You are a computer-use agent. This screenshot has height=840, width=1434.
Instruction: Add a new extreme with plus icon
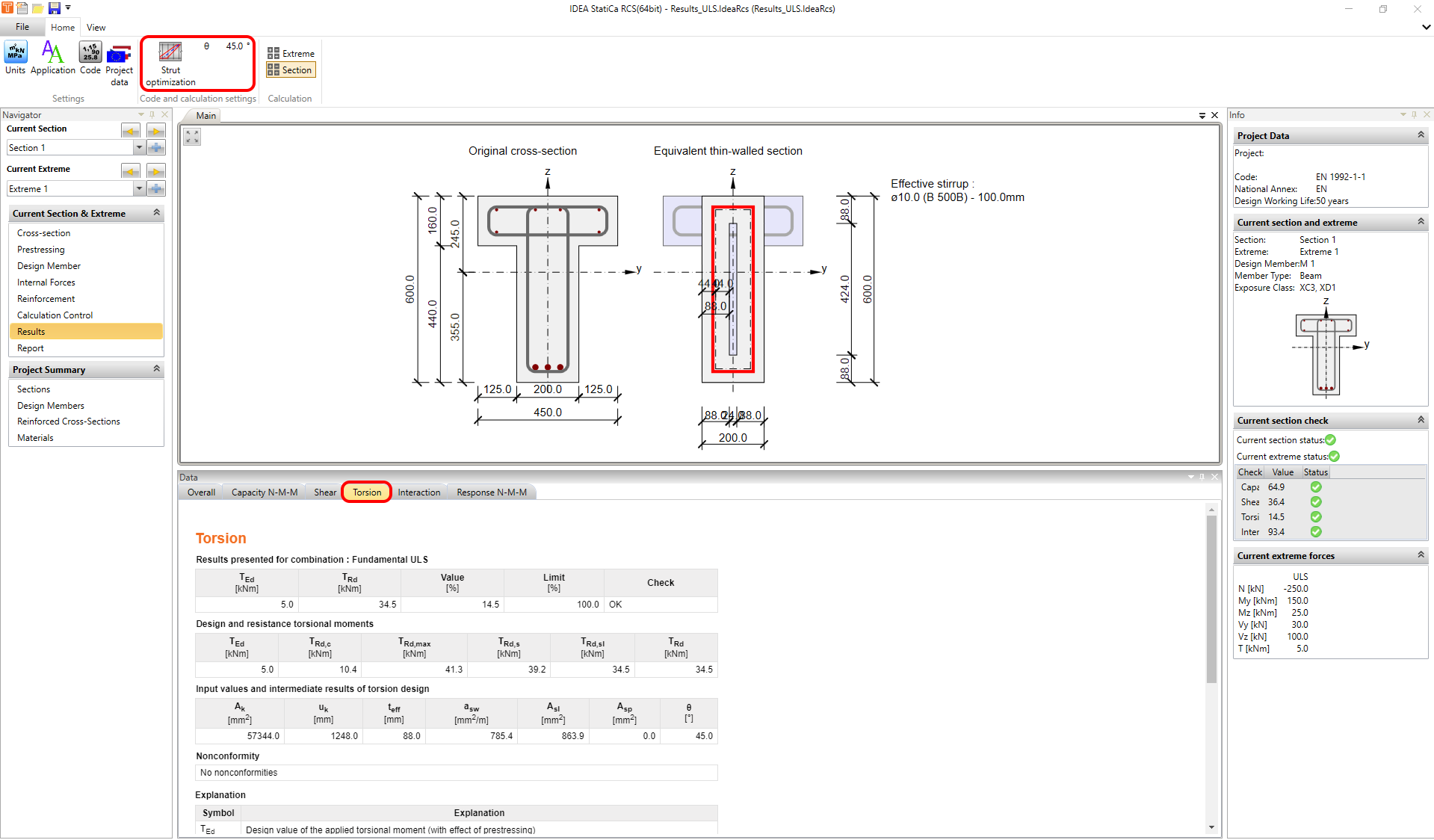coord(156,189)
